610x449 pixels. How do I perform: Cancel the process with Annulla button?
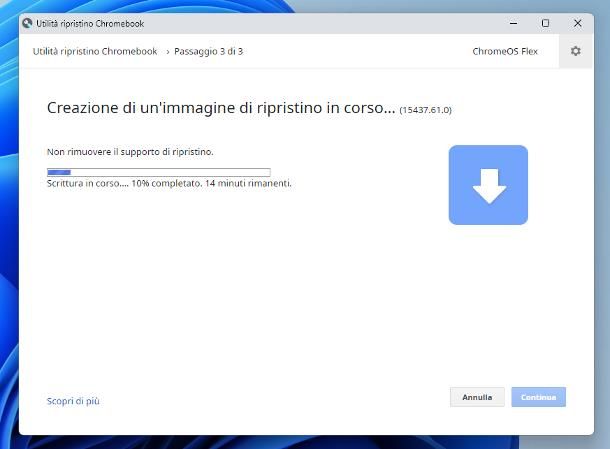(477, 397)
